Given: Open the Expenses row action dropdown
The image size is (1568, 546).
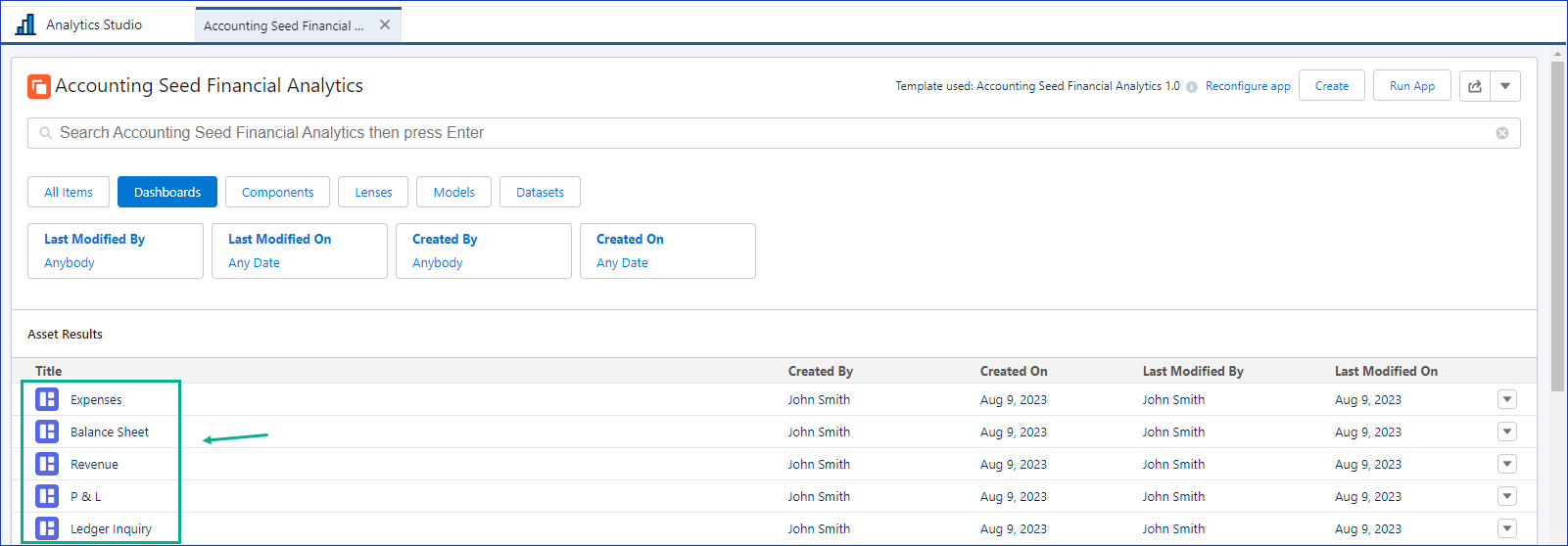Looking at the screenshot, I should point(1507,399).
